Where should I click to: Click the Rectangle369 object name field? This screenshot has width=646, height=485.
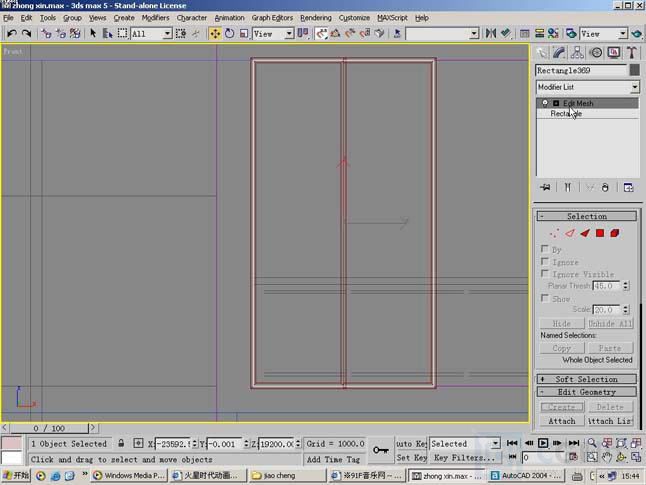581,70
